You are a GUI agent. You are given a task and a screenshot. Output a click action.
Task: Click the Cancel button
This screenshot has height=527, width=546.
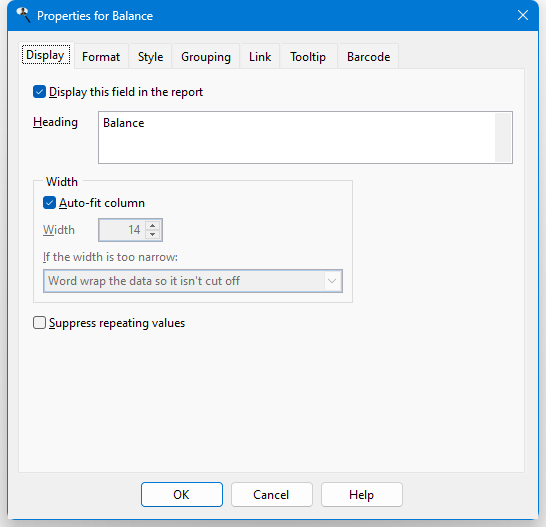pos(272,494)
